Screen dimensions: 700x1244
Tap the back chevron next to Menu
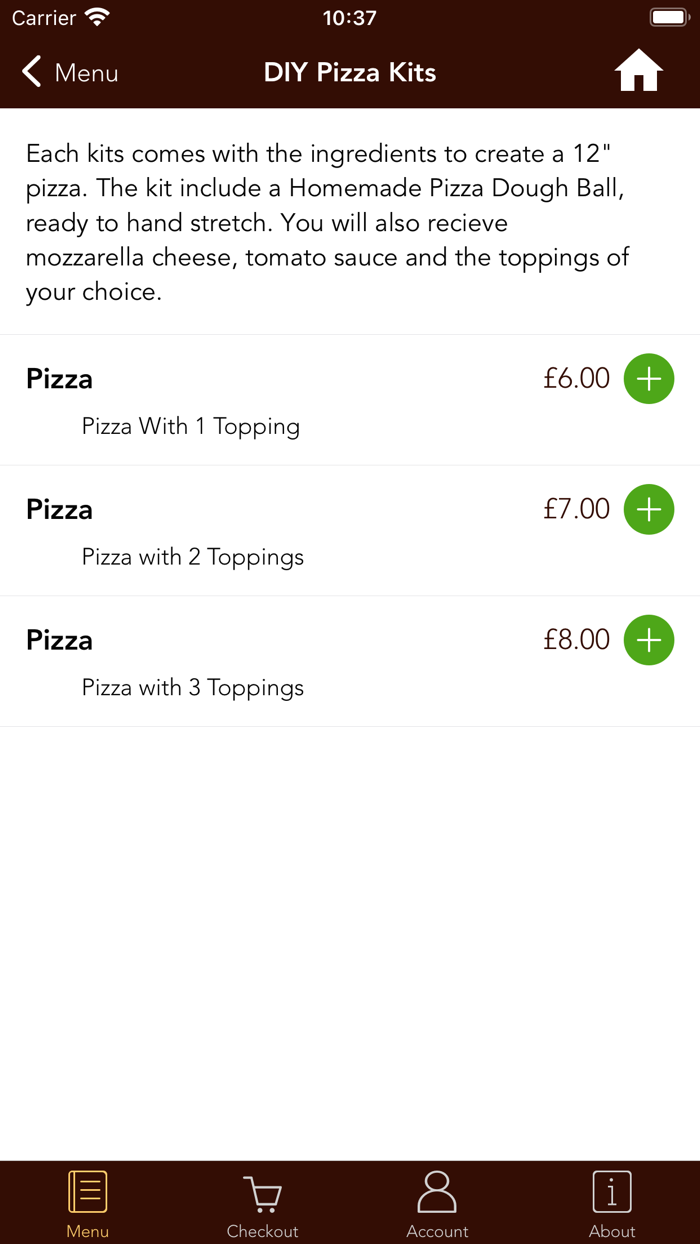coord(30,72)
